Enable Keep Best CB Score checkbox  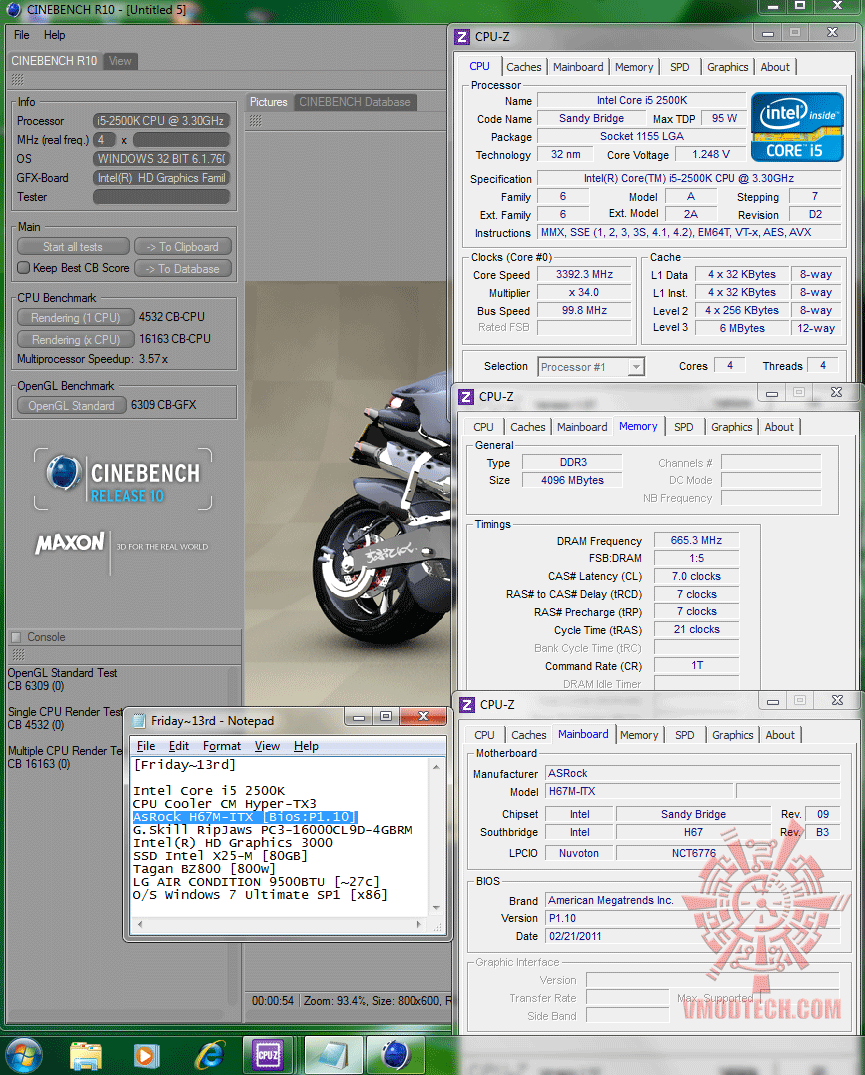coord(24,267)
